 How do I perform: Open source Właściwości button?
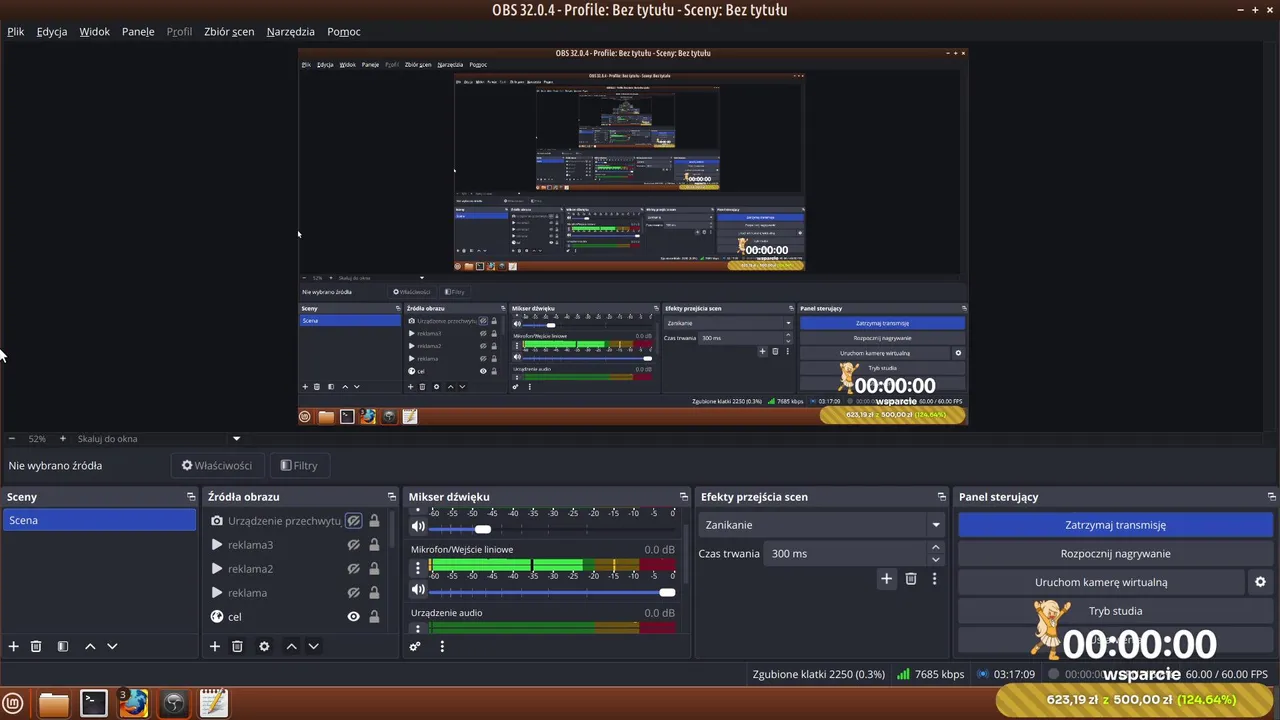[217, 466]
